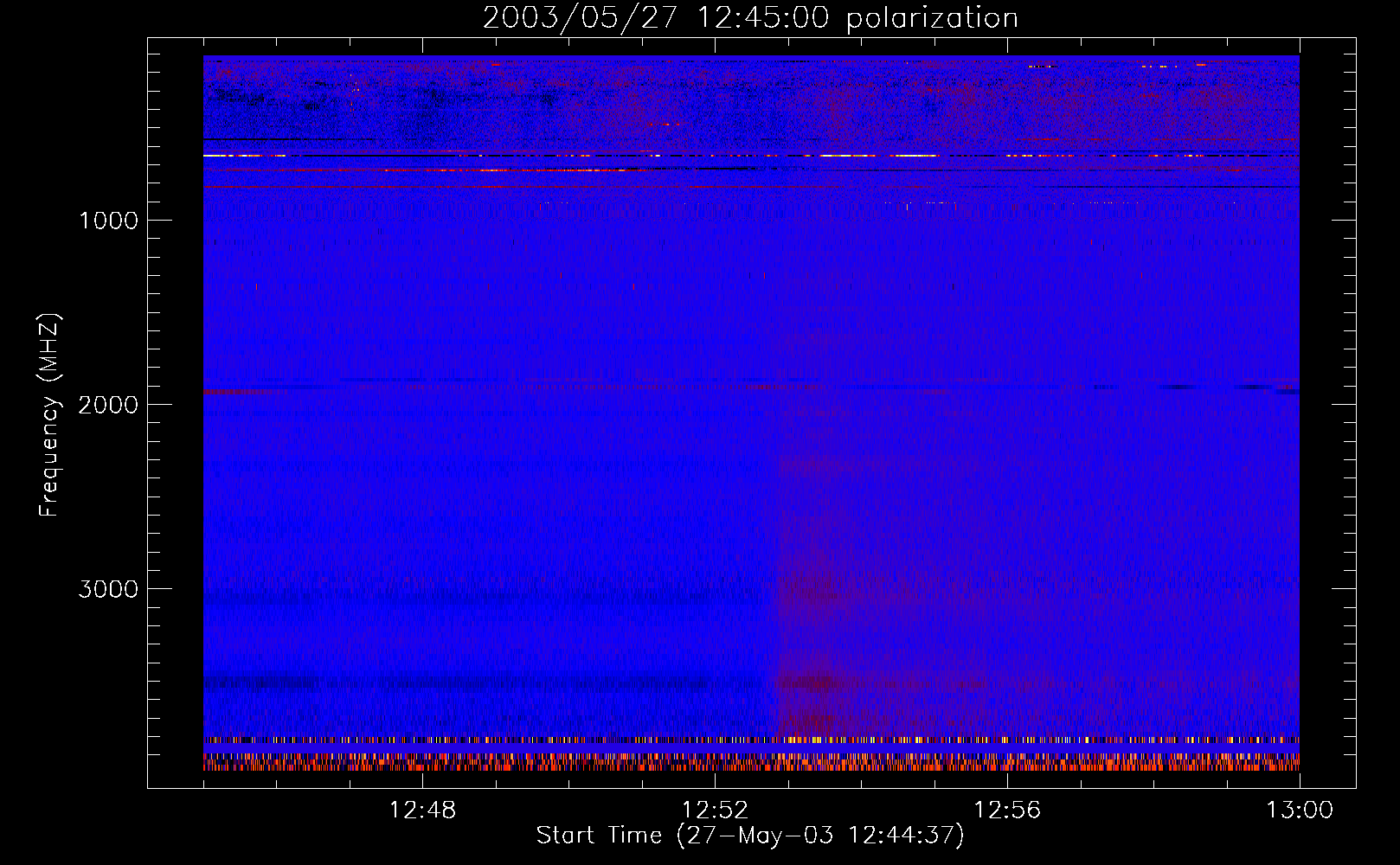
Task: Click the 12:56 time tick label
Action: coord(1007,811)
